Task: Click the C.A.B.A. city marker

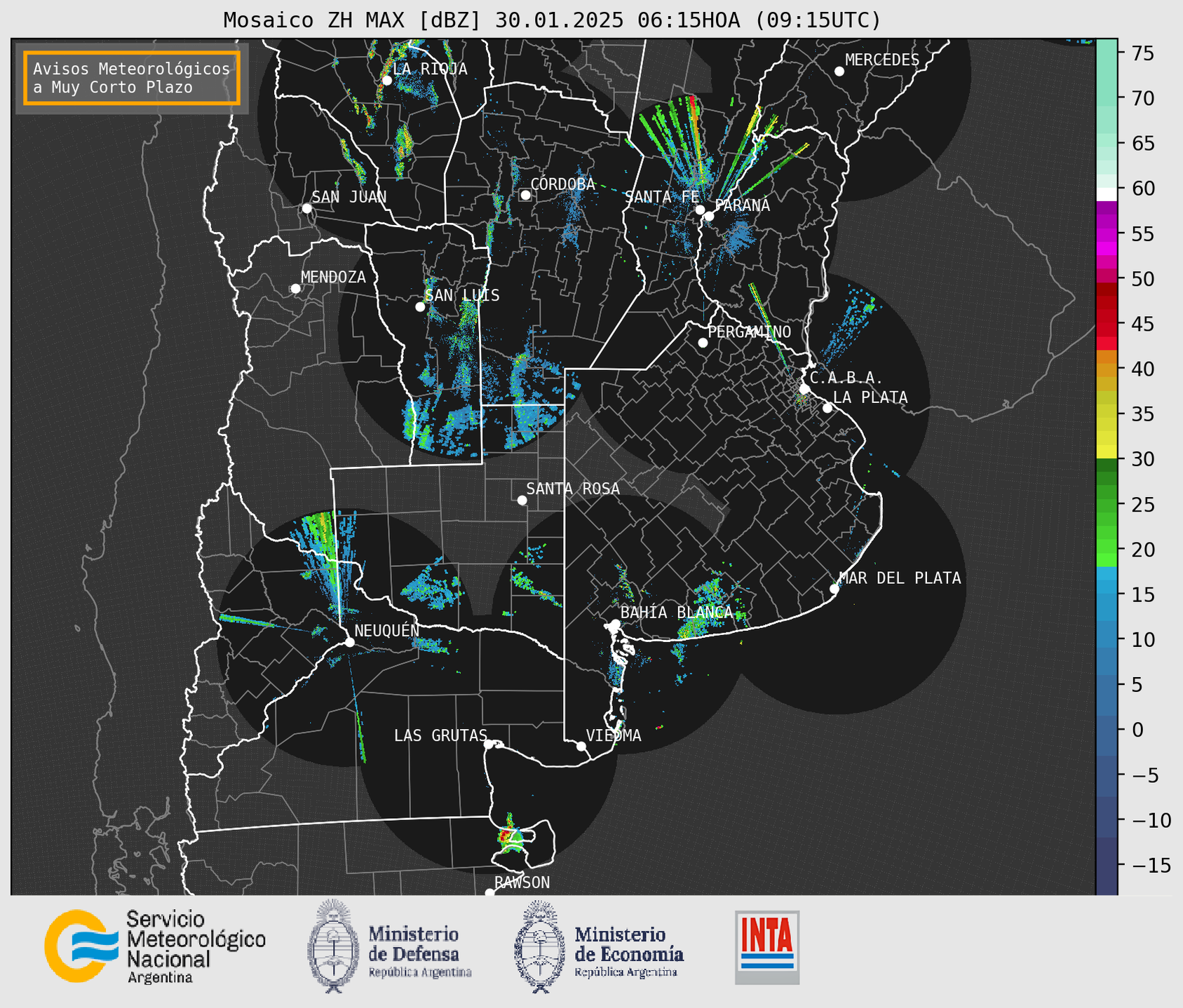Action: click(804, 389)
